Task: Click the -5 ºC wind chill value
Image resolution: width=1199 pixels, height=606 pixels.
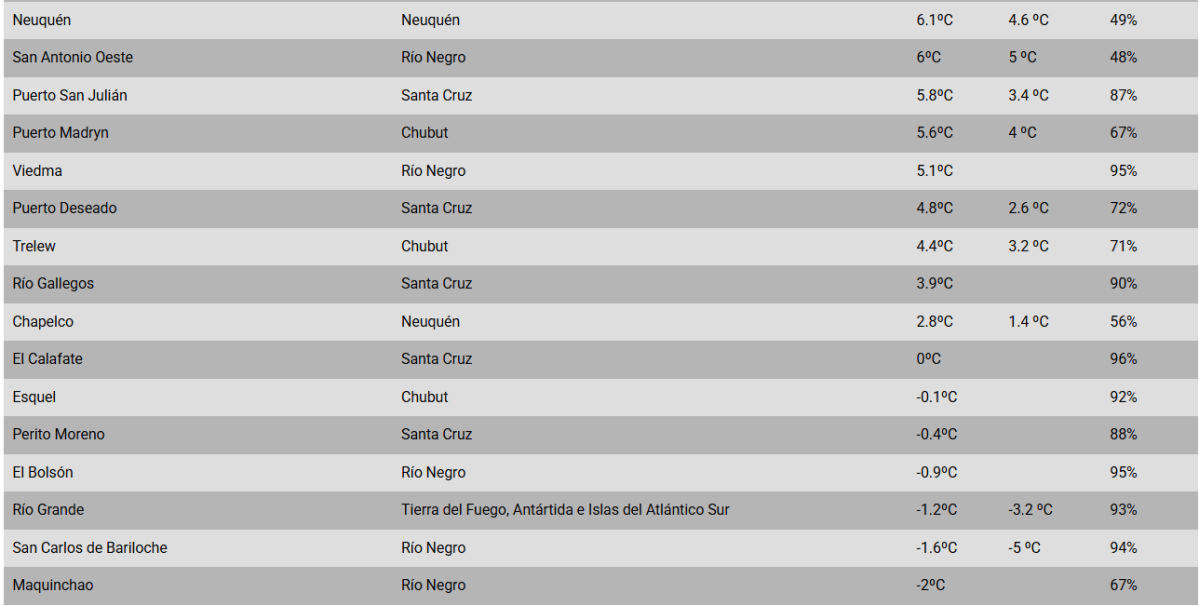Action: pyautogui.click(x=1027, y=548)
